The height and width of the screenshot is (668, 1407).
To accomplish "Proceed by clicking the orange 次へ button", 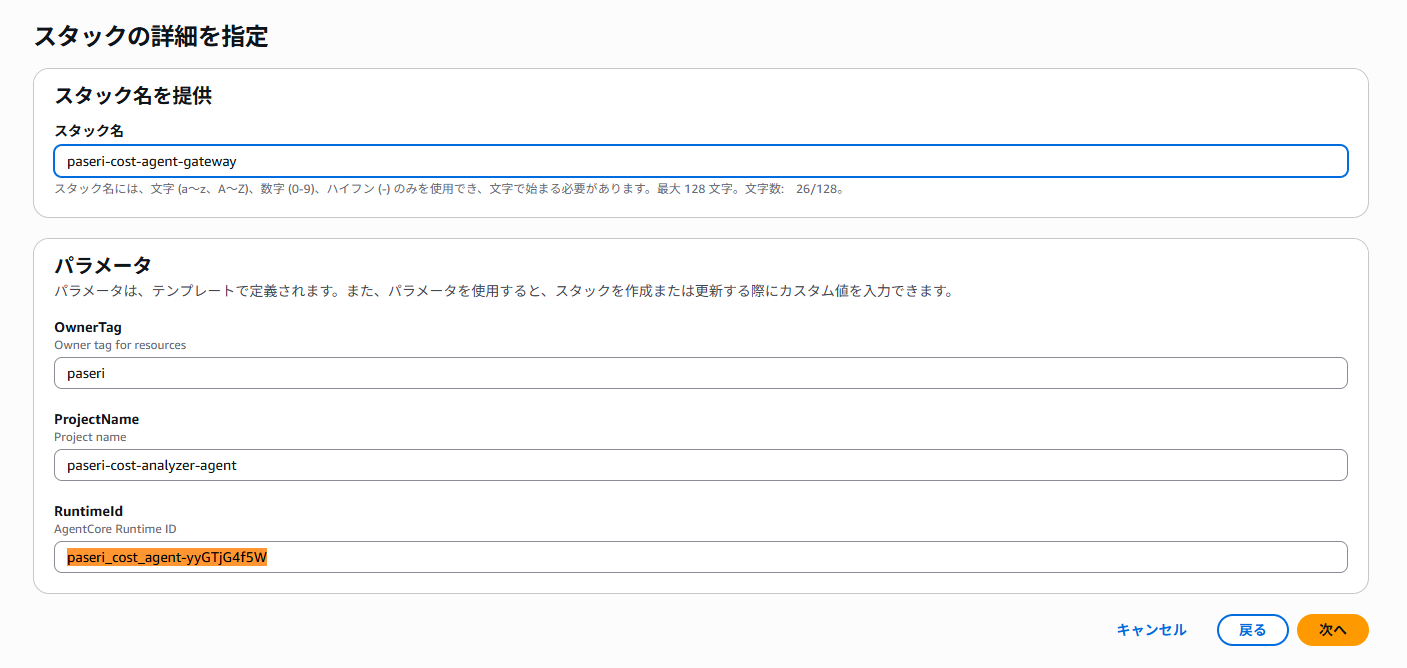I will tap(1332, 630).
